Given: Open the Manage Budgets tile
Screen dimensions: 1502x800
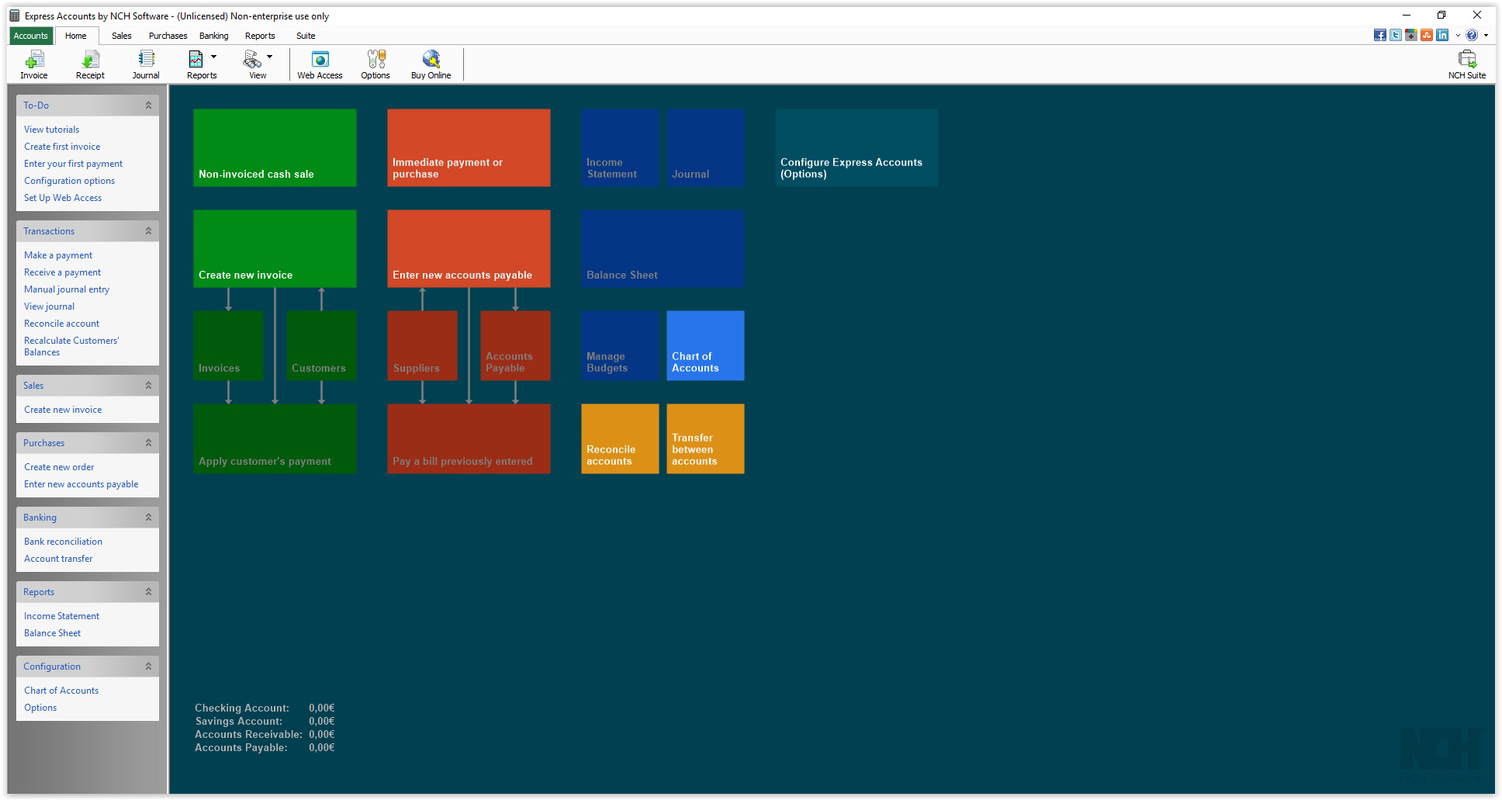Looking at the screenshot, I should coord(620,346).
